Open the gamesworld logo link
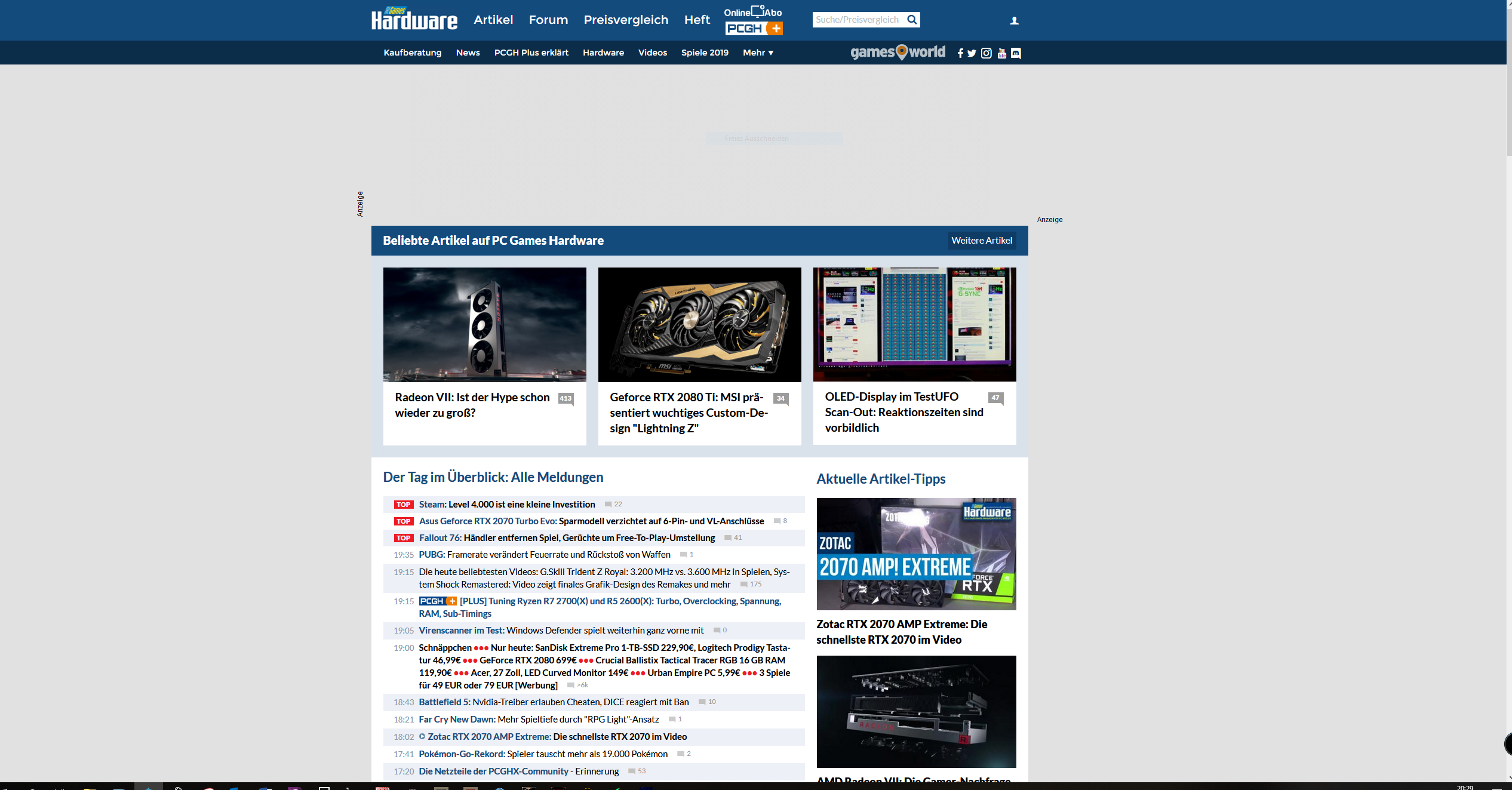This screenshot has width=1512, height=790. [x=898, y=53]
